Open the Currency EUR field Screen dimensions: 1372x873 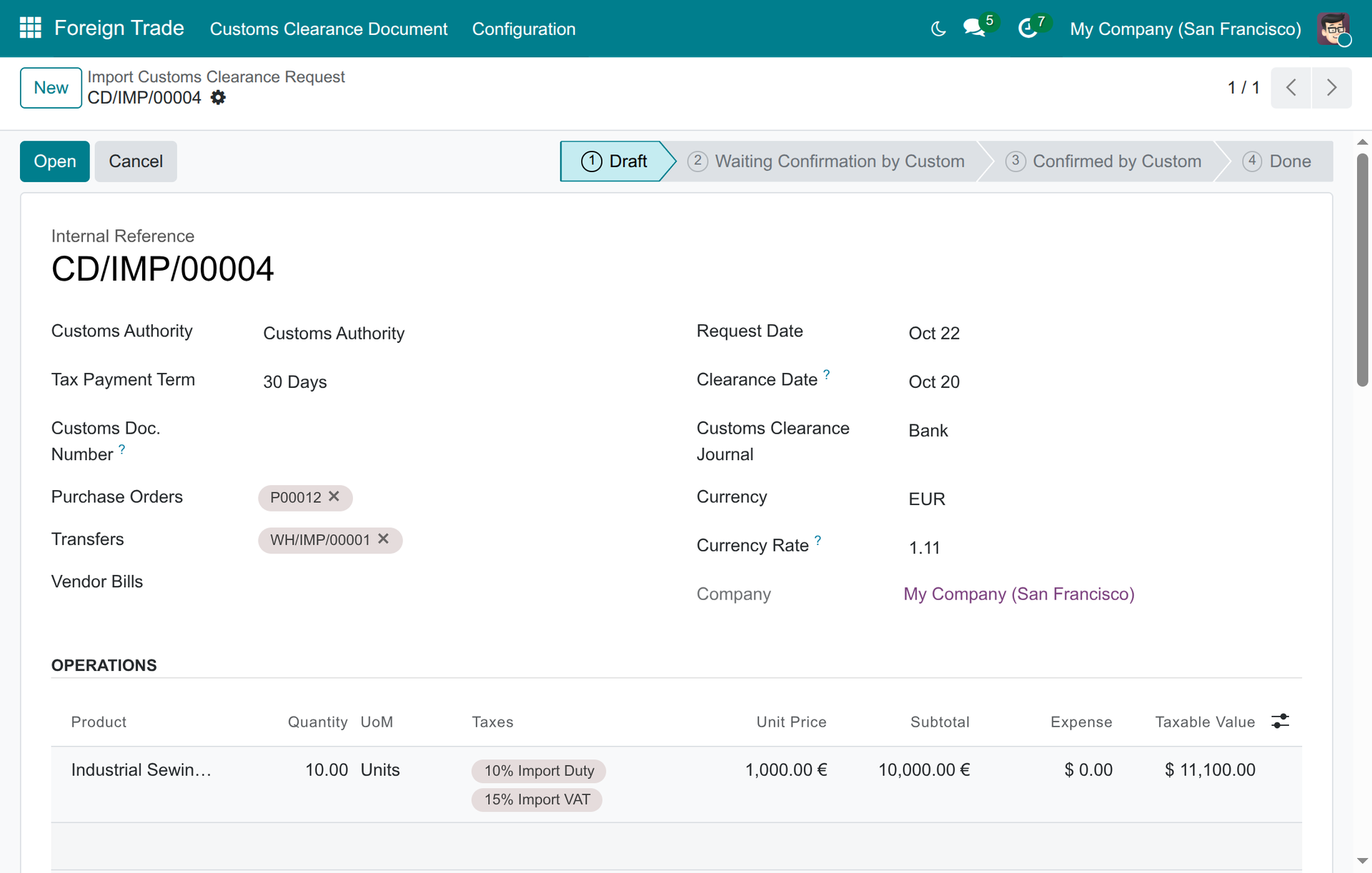coord(1103,499)
